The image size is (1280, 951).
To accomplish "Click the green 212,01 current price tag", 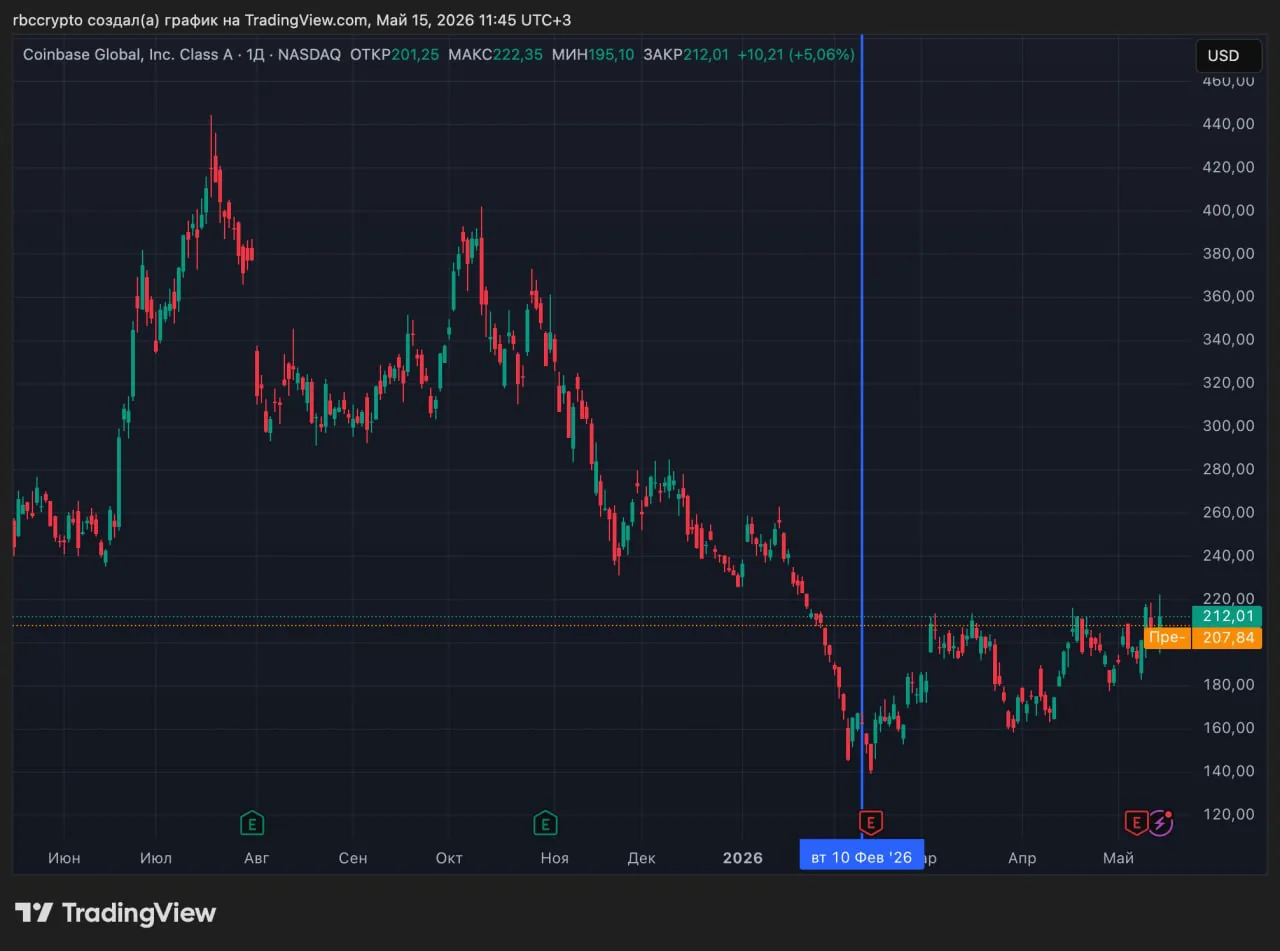I will 1227,617.
